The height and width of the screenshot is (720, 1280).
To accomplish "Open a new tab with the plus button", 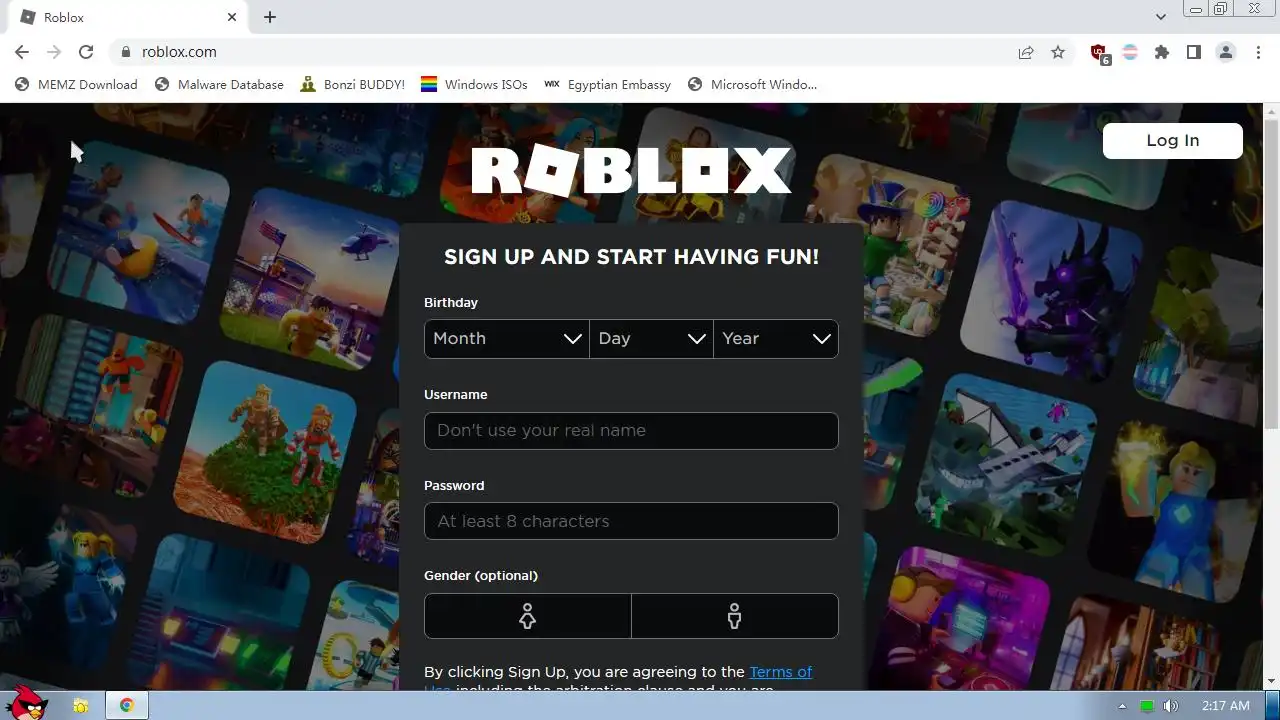I will coord(270,17).
